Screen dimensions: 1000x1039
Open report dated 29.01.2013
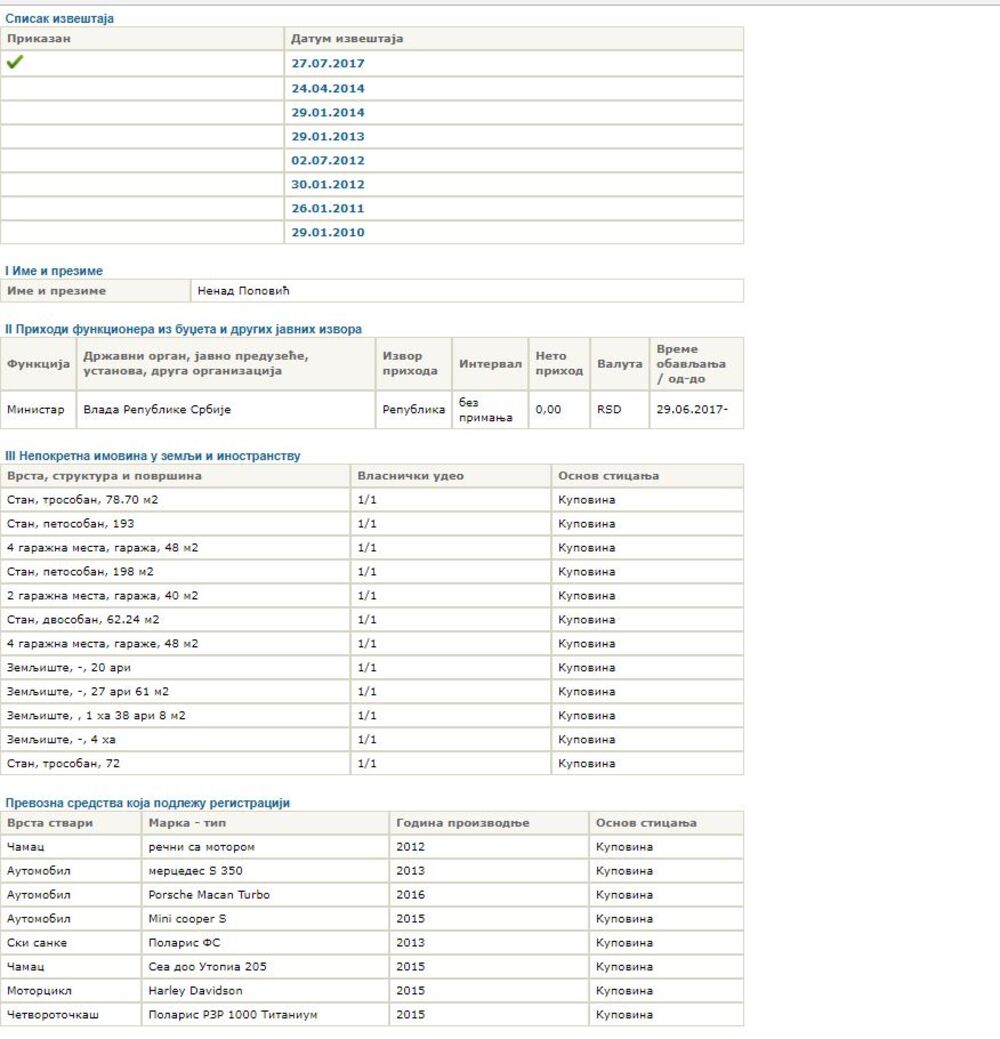(x=327, y=136)
